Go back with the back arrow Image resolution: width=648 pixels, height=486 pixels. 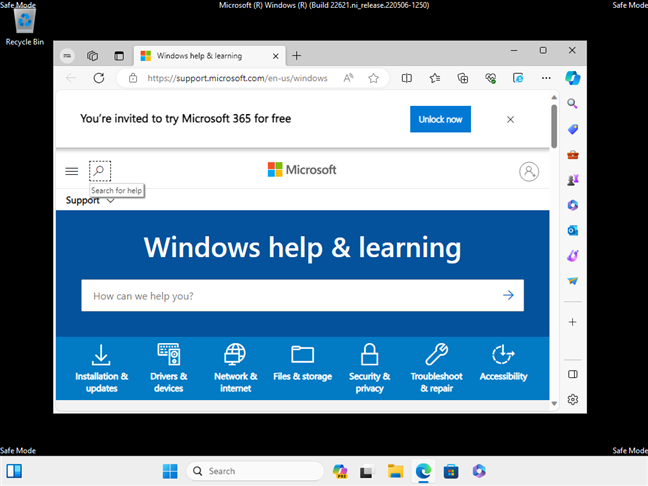(71, 78)
